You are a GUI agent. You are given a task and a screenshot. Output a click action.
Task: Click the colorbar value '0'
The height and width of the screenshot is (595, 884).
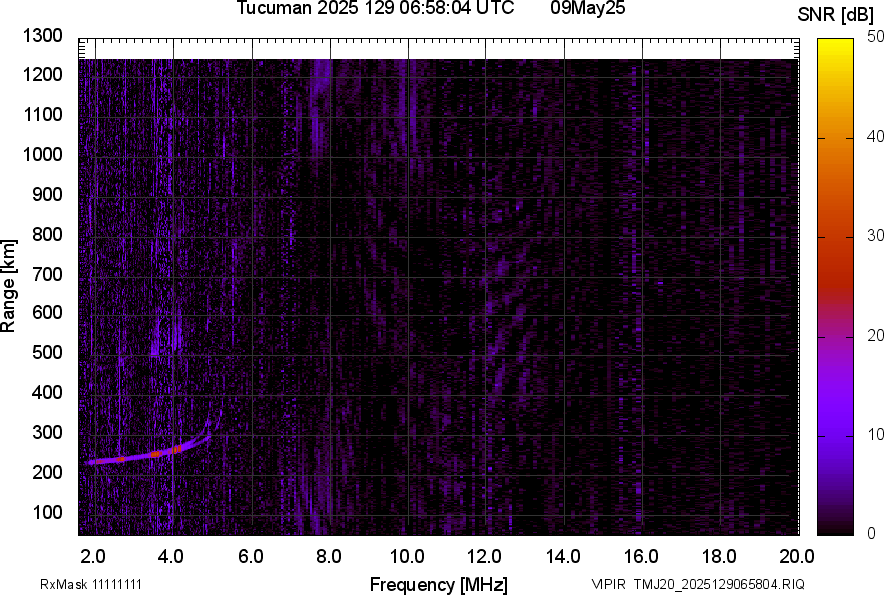[872, 533]
